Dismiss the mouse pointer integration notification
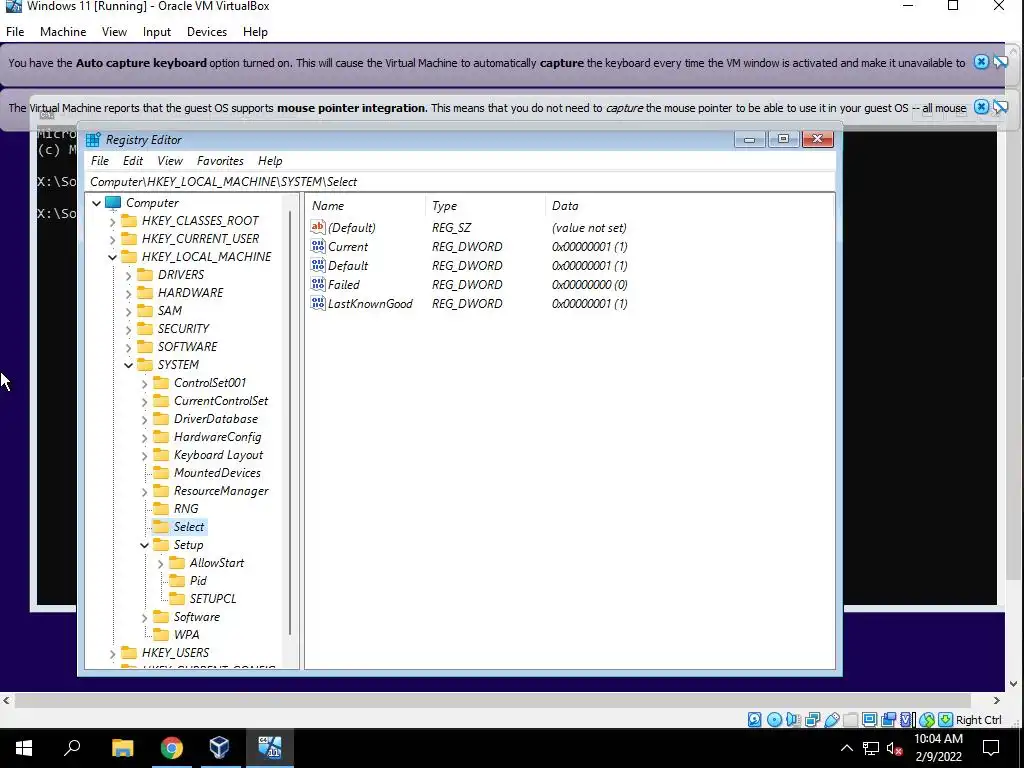 tap(981, 106)
